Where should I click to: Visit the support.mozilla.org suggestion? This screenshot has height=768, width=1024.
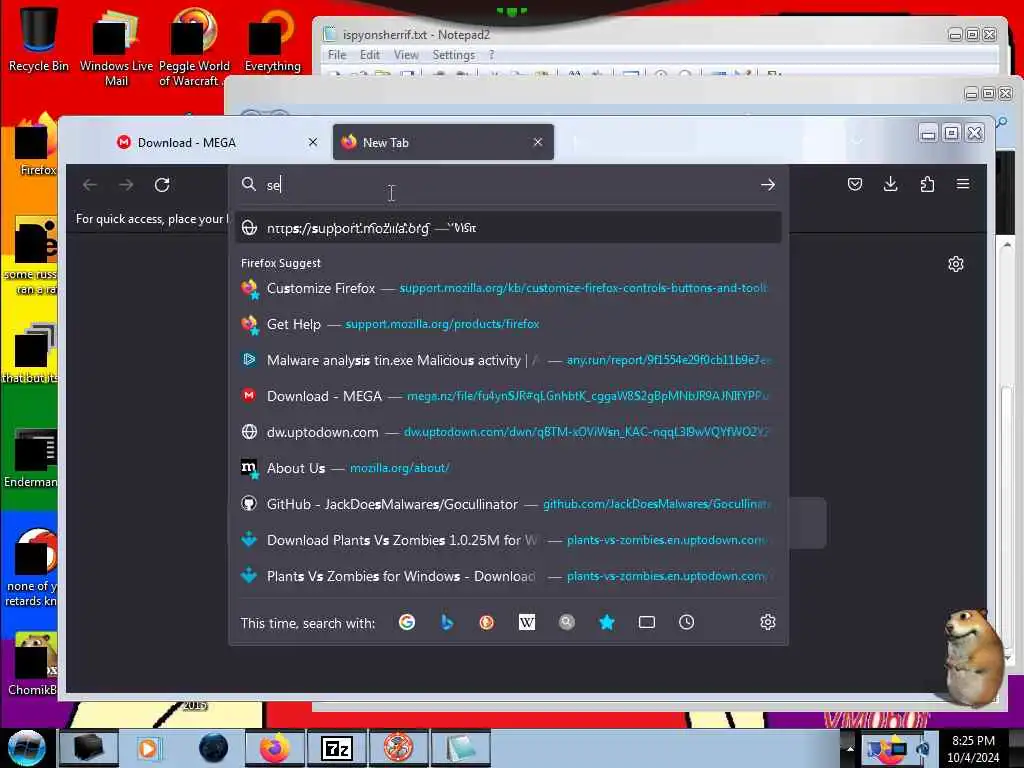(x=508, y=228)
